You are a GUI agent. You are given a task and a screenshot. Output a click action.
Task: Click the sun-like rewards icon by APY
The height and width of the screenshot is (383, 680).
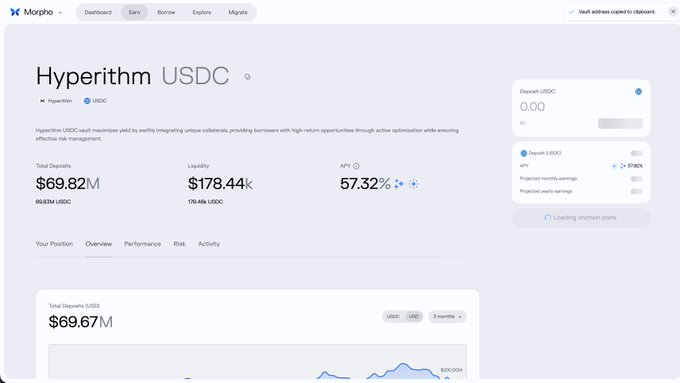(x=414, y=184)
